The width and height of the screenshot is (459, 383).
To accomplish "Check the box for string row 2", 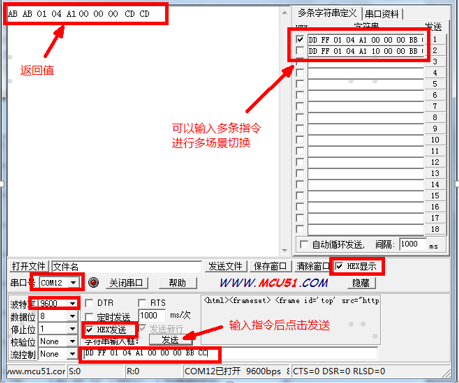I will coord(300,51).
